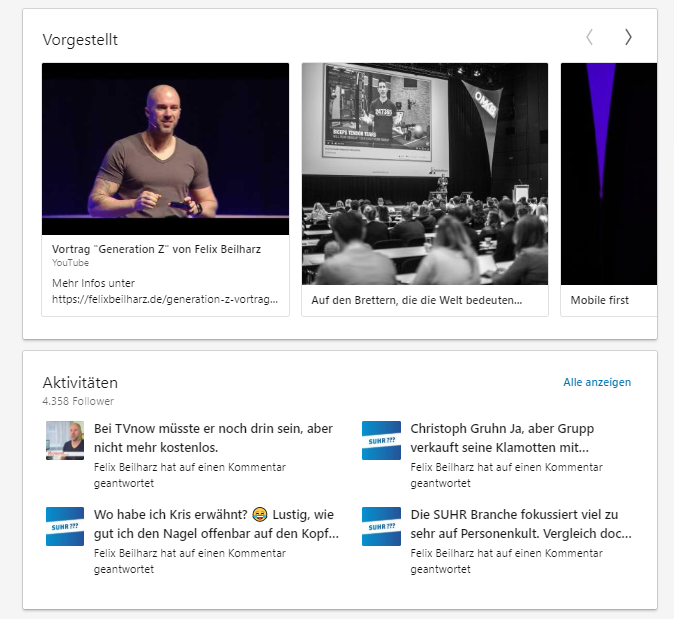This screenshot has height=619, width=674.
Task: Click the 'Aktivitäten' section heading
Action: [x=80, y=382]
